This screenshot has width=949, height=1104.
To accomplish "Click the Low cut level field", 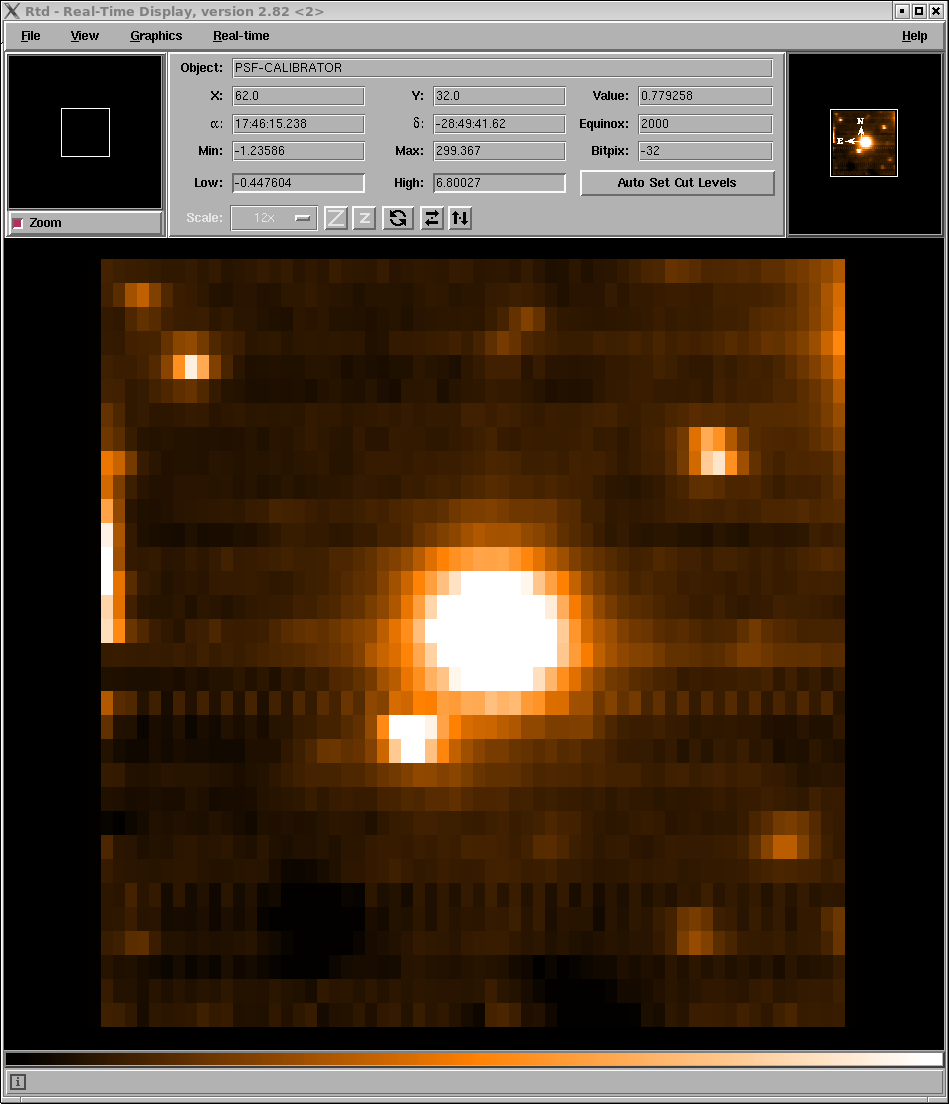I will (298, 183).
